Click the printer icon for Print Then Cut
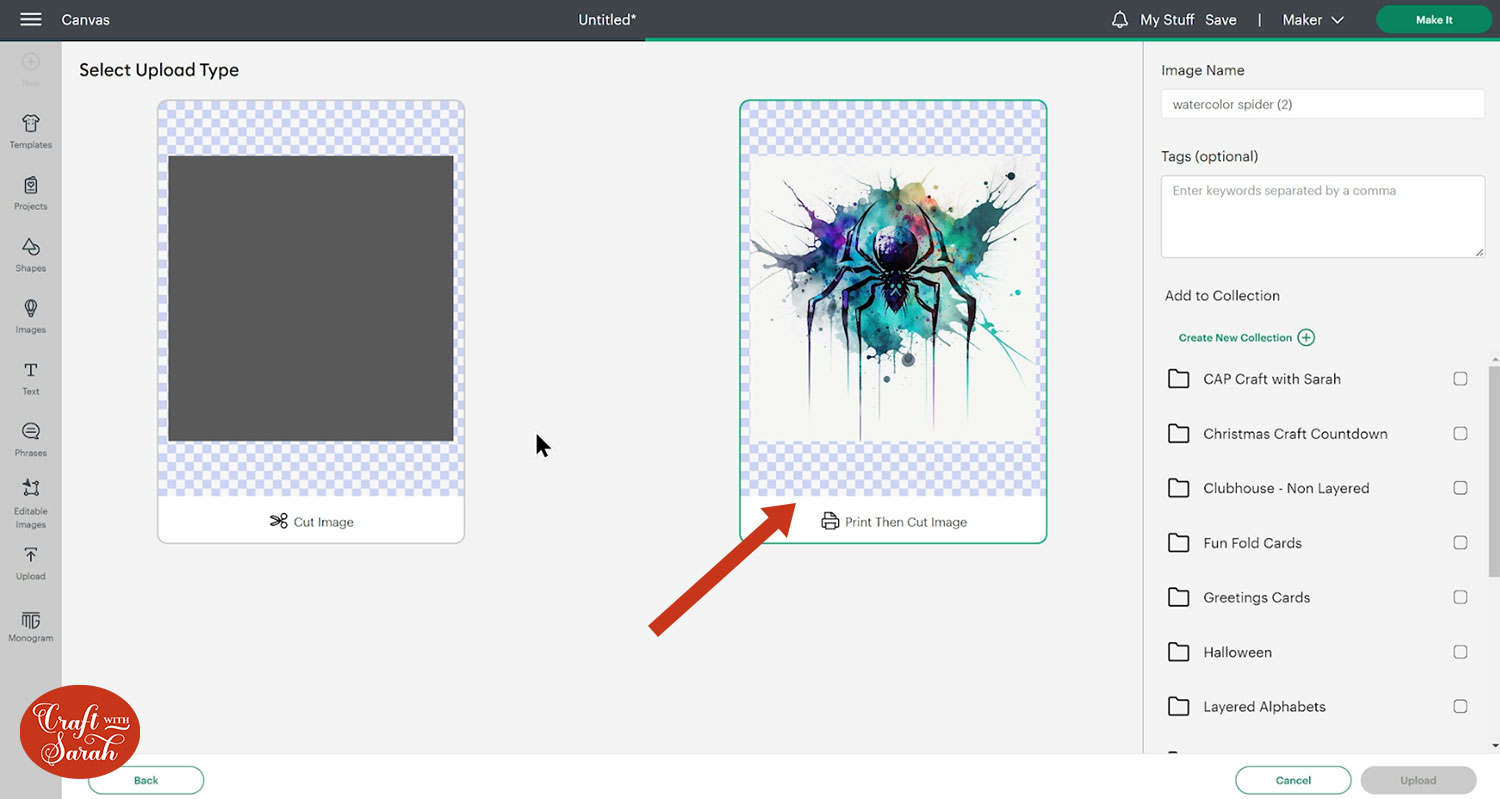The image size is (1500, 799). click(x=830, y=521)
